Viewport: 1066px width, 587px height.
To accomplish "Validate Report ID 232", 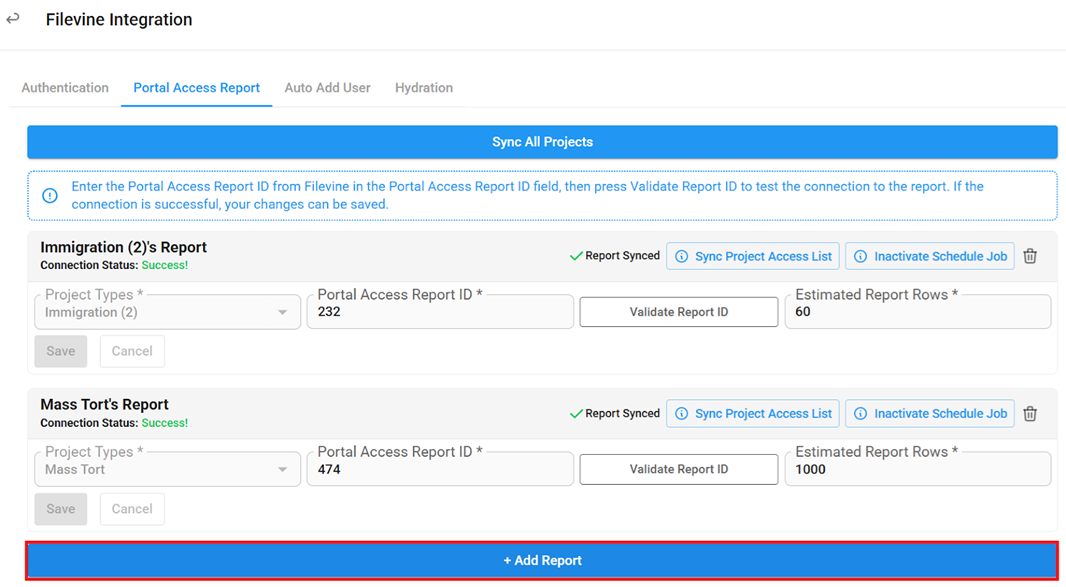I will click(x=678, y=312).
